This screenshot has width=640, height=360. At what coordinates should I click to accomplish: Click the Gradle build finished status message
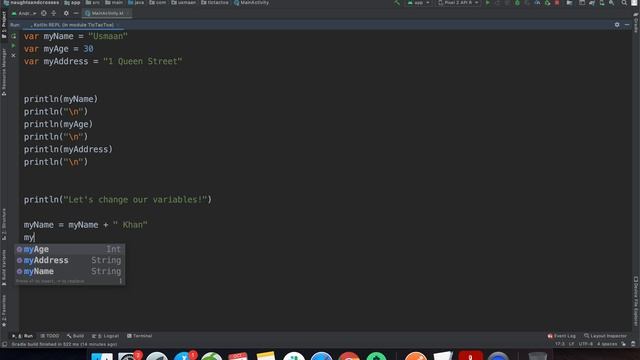coord(64,344)
